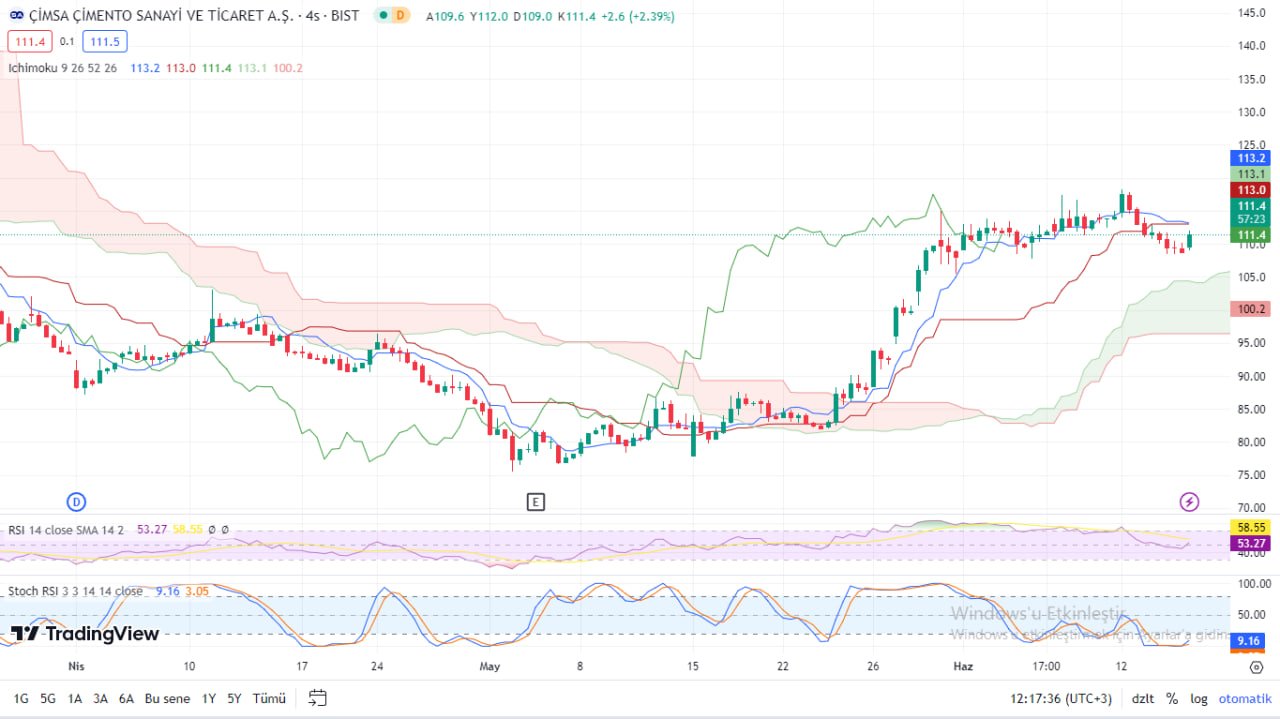The image size is (1280, 719).
Task: Click the yellow 58.55 RSI scale label
Action: pos(1251,527)
